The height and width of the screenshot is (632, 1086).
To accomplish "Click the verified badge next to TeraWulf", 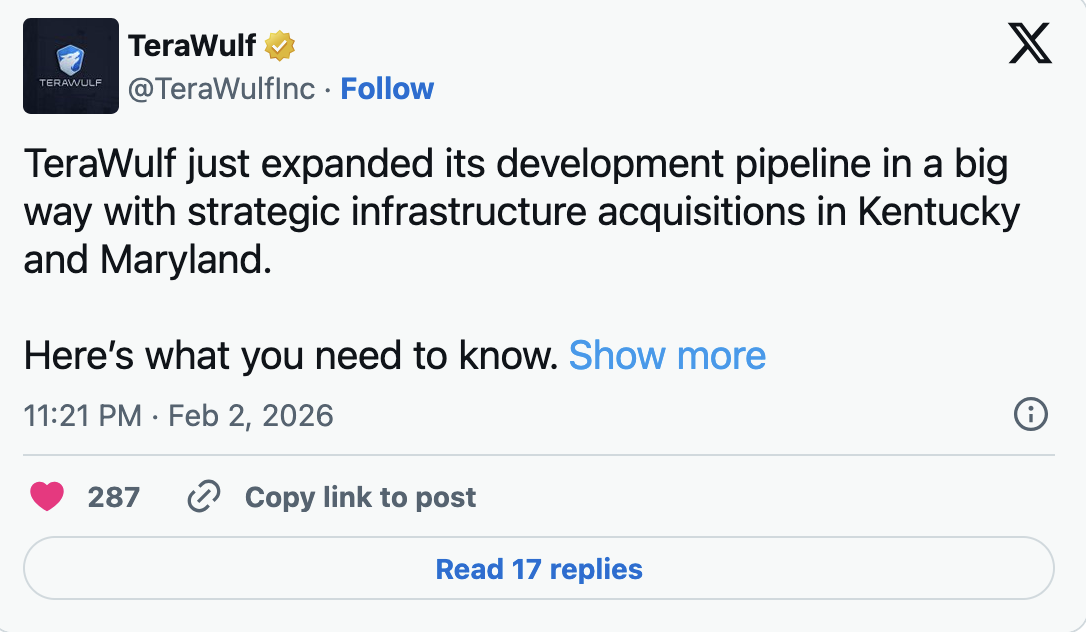I will coord(278,43).
